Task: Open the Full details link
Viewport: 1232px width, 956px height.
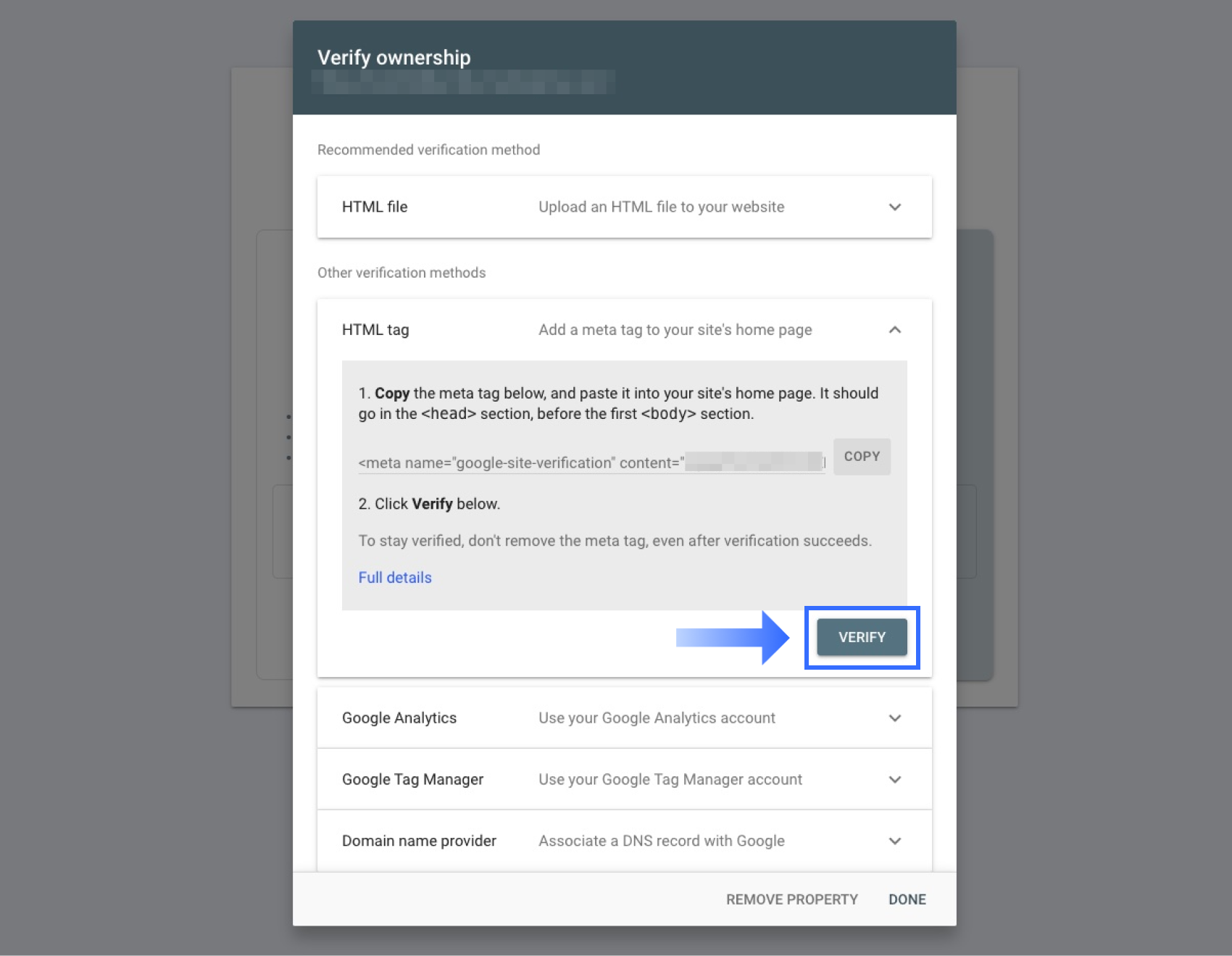Action: 395,578
